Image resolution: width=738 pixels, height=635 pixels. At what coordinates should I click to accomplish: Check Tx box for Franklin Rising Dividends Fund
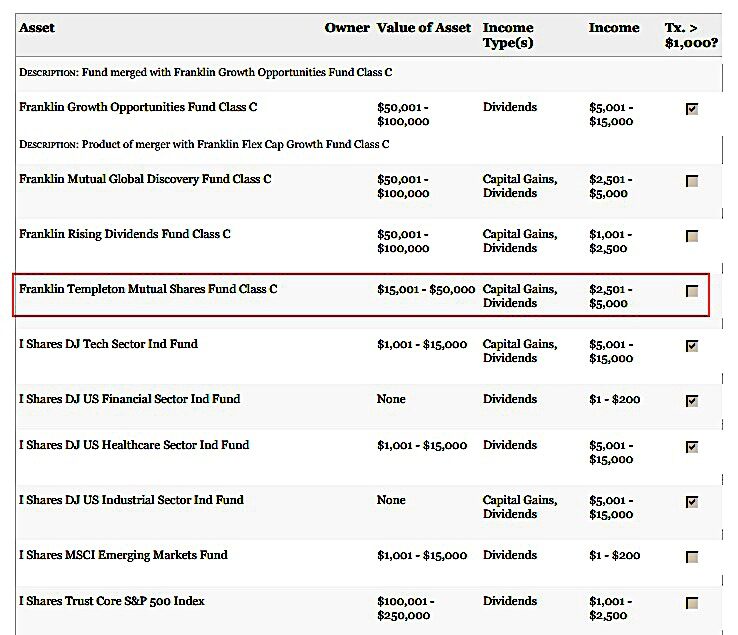coord(691,236)
